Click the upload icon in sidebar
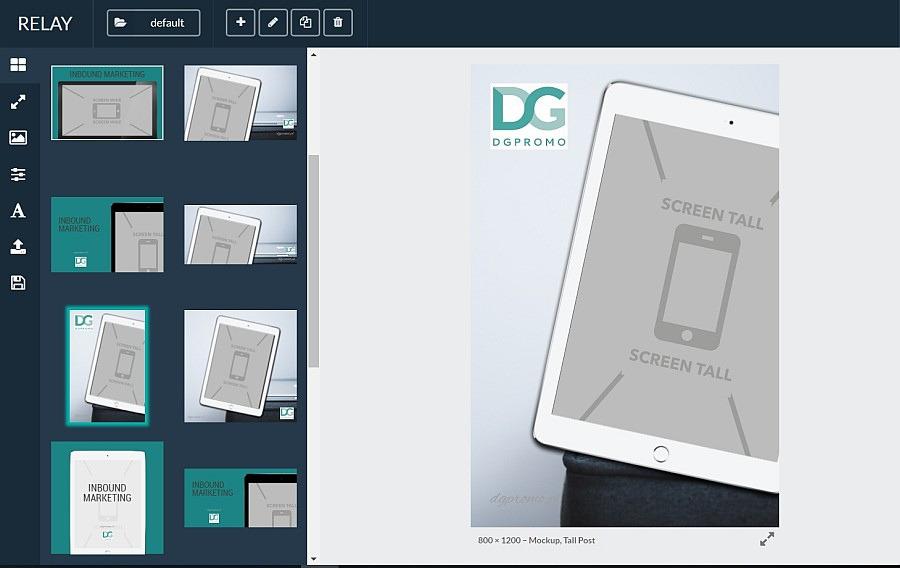 (x=18, y=247)
